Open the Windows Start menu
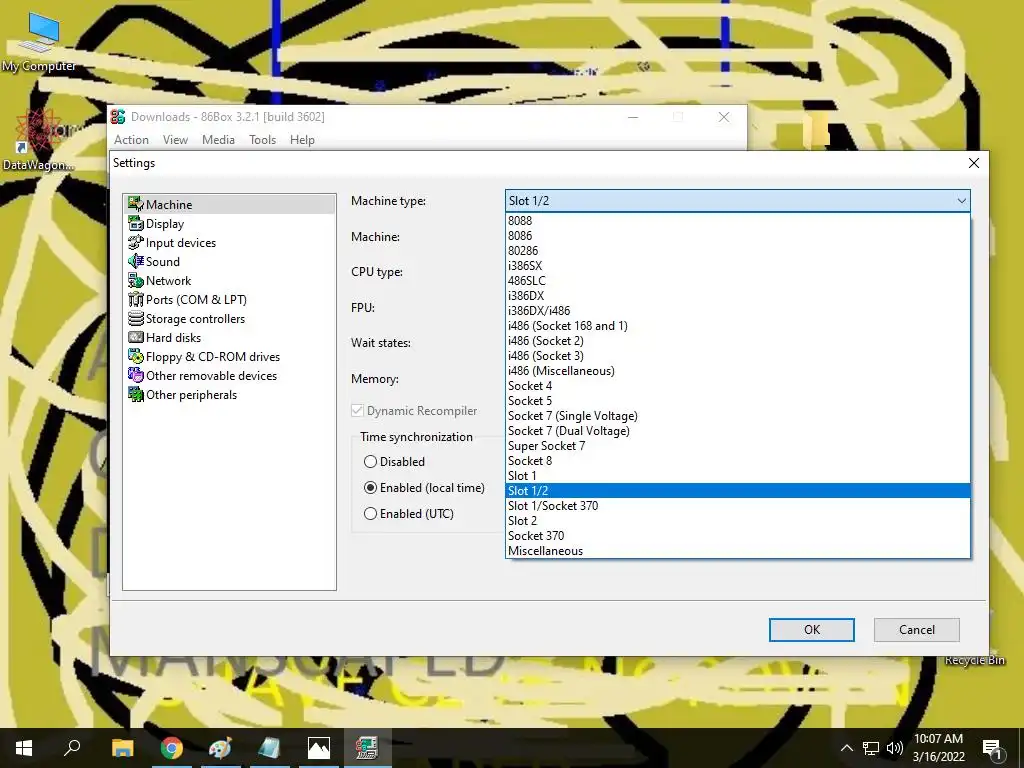Viewport: 1024px width, 768px height. tap(24, 748)
